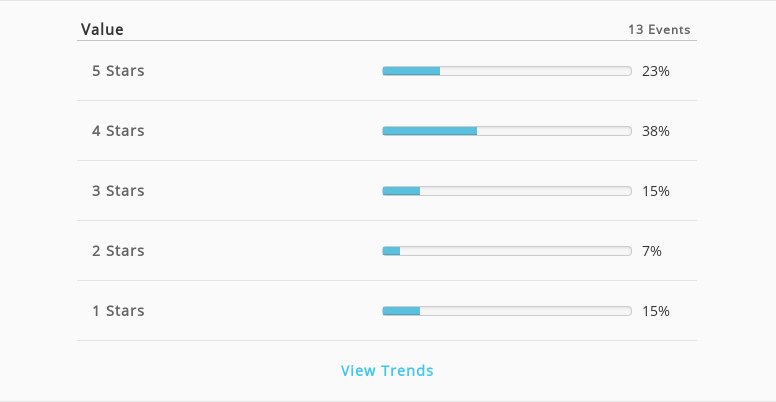Select the 3 Stars row label
Viewport: 776px width, 402px height.
118,191
